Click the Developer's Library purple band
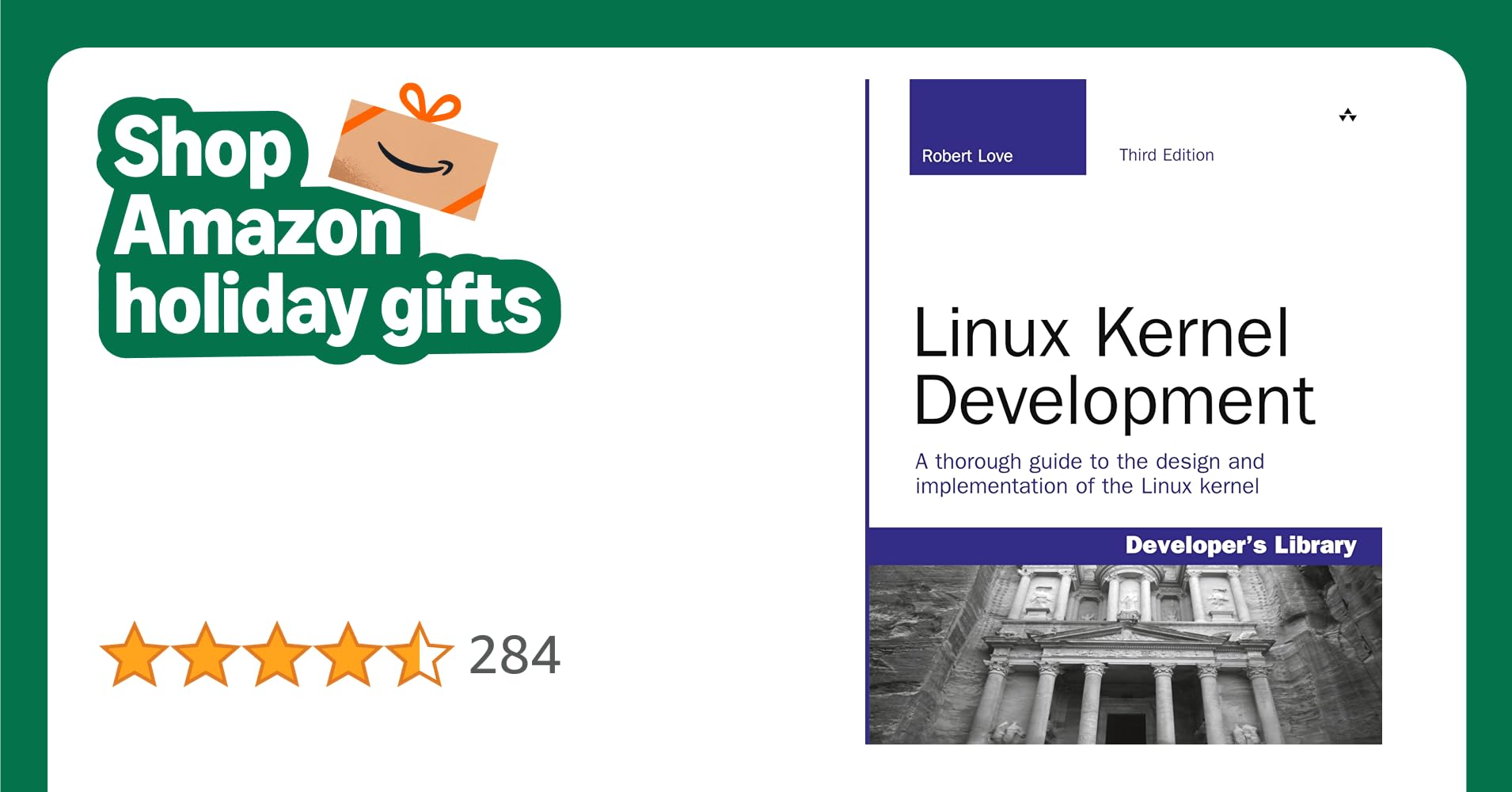The height and width of the screenshot is (792, 1512). tap(1125, 546)
